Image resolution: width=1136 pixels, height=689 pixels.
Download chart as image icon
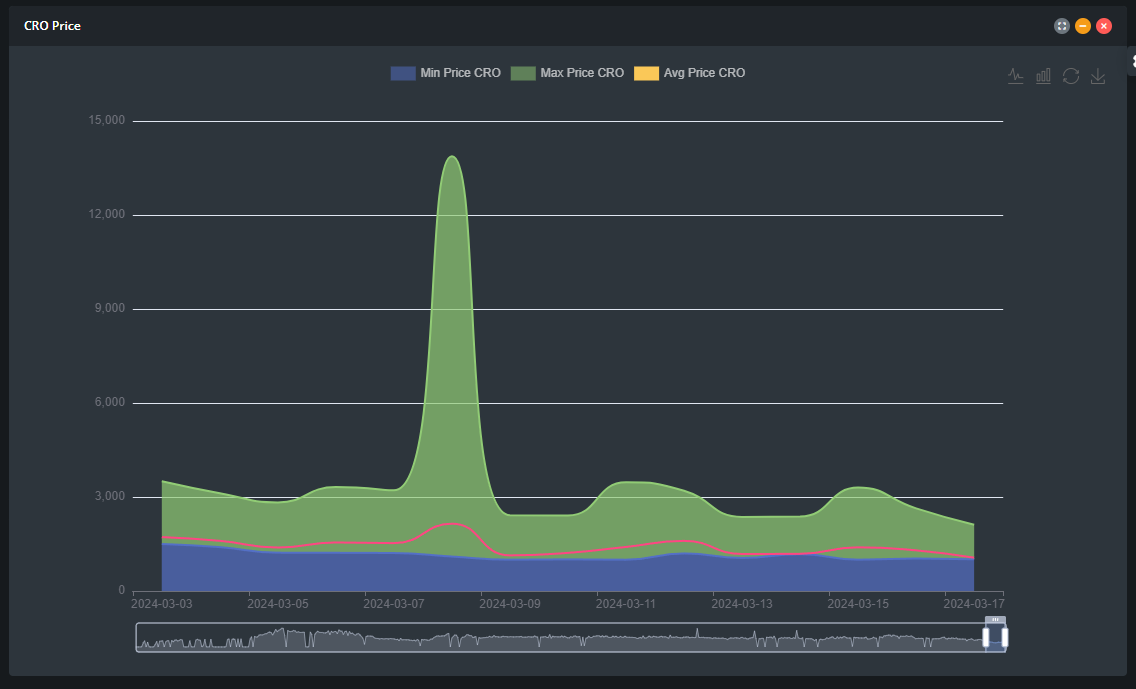point(1098,75)
